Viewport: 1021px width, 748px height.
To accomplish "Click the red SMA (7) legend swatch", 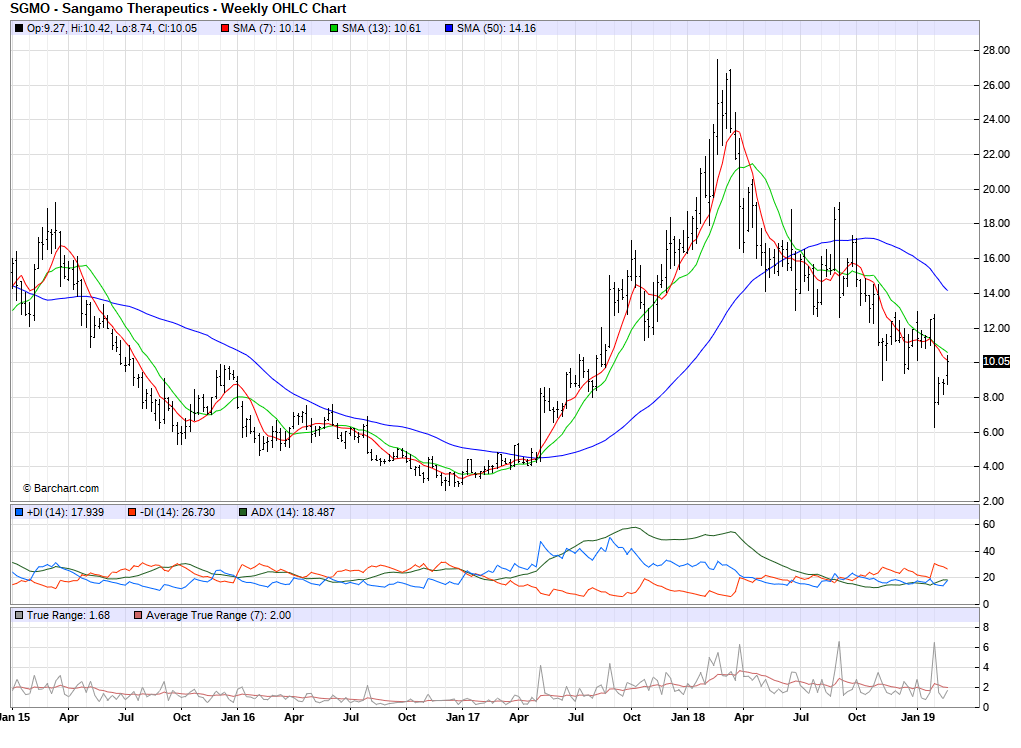I will click(225, 28).
